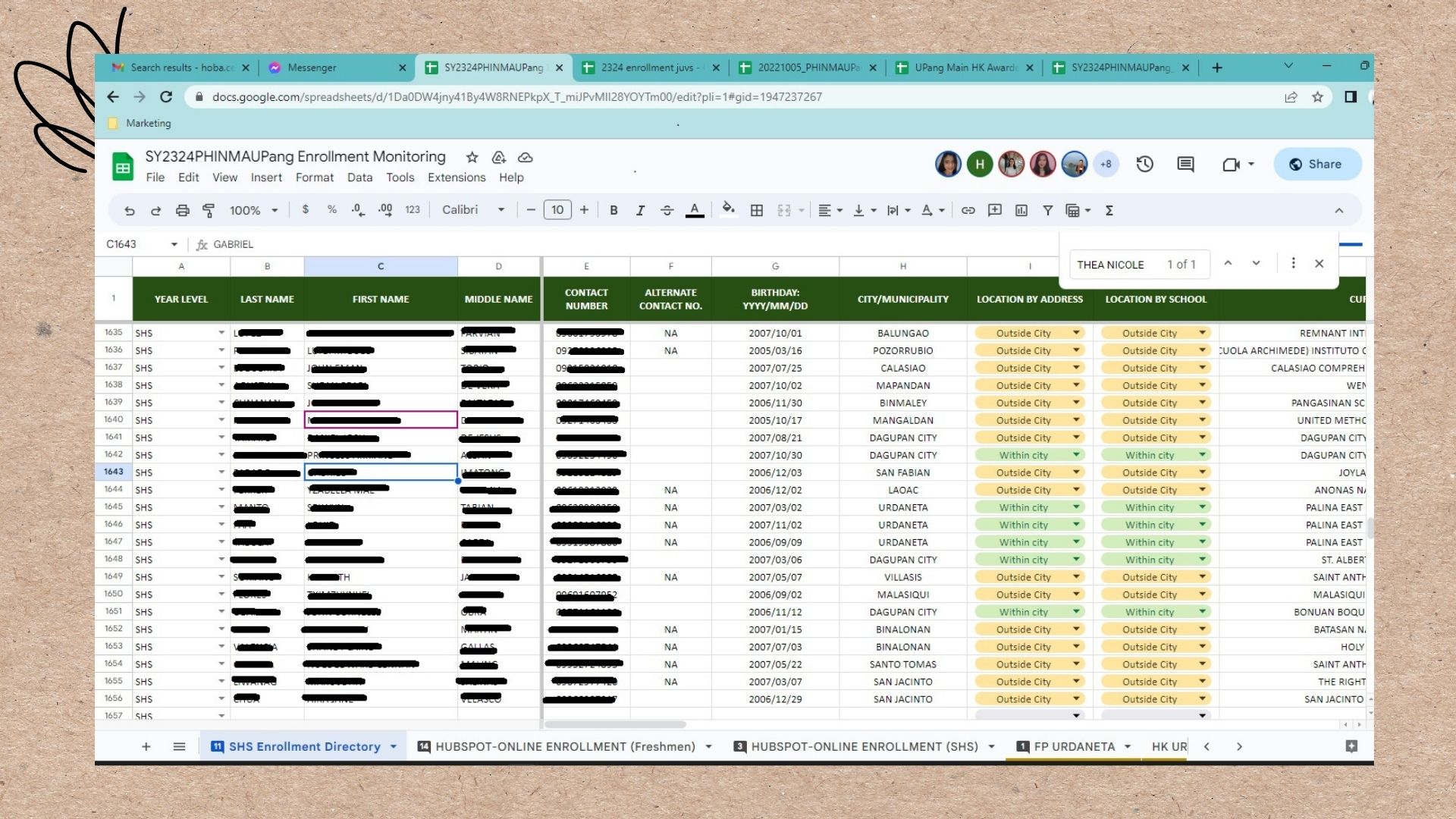
Task: Open text wrapping dropdown
Action: click(x=899, y=210)
